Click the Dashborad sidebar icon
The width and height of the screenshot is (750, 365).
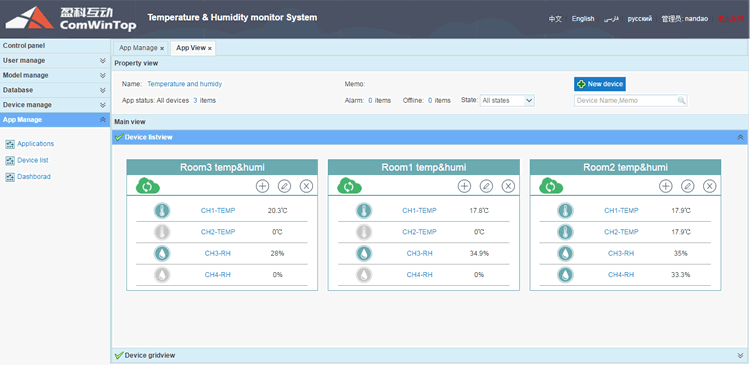10,177
